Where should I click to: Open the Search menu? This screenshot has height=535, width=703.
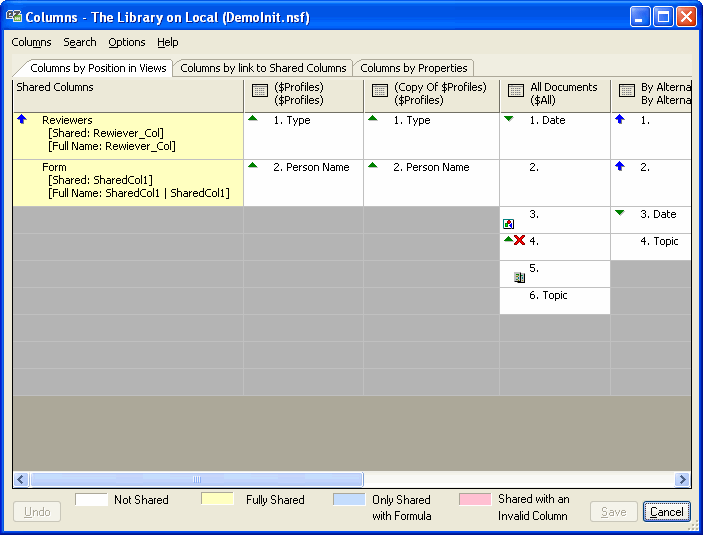(80, 42)
